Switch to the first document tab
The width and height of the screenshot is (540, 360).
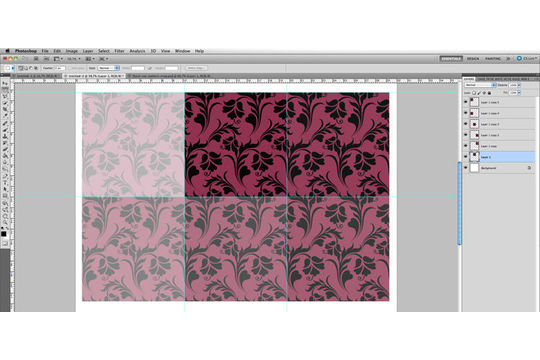(x=36, y=76)
